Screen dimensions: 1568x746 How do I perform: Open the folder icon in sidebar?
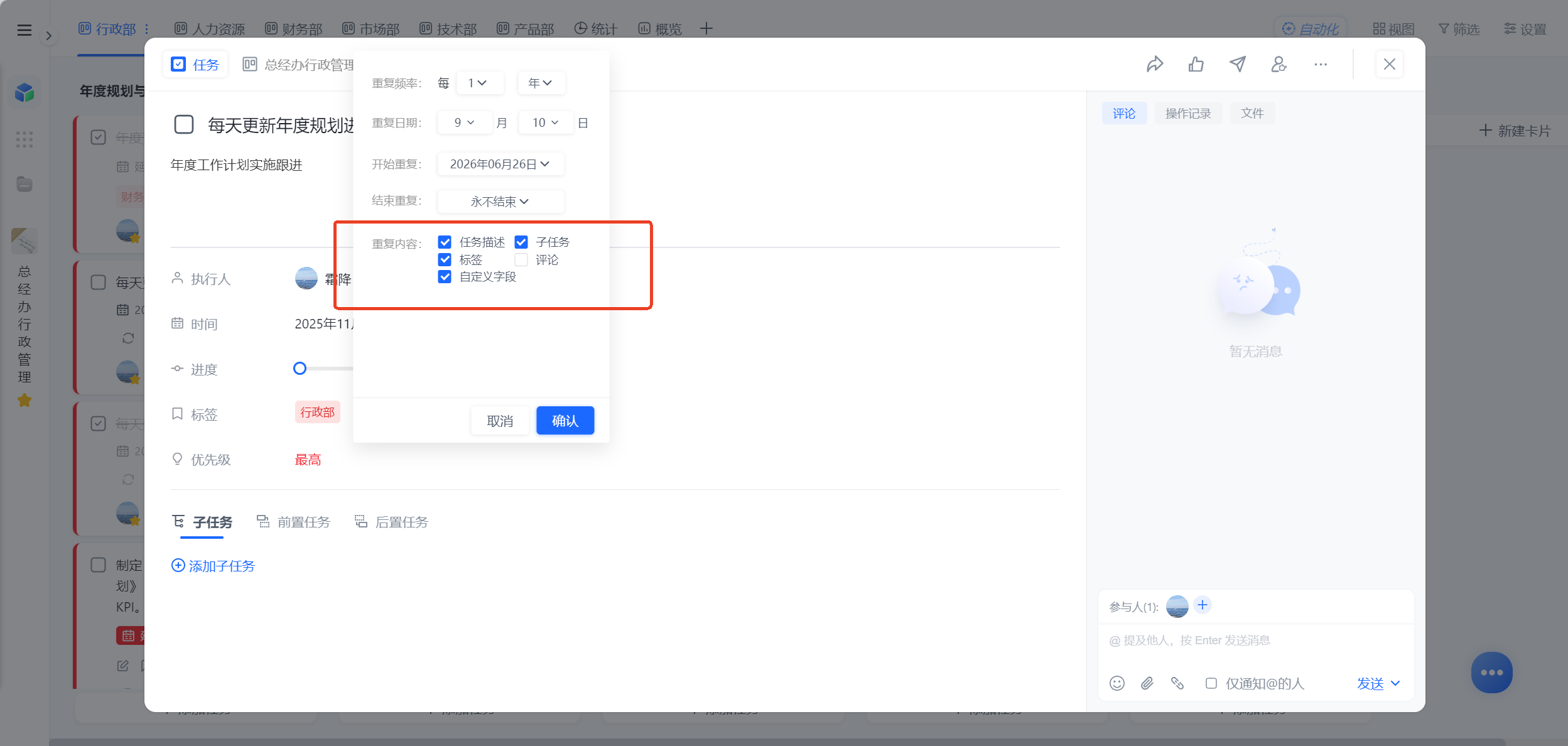click(24, 184)
